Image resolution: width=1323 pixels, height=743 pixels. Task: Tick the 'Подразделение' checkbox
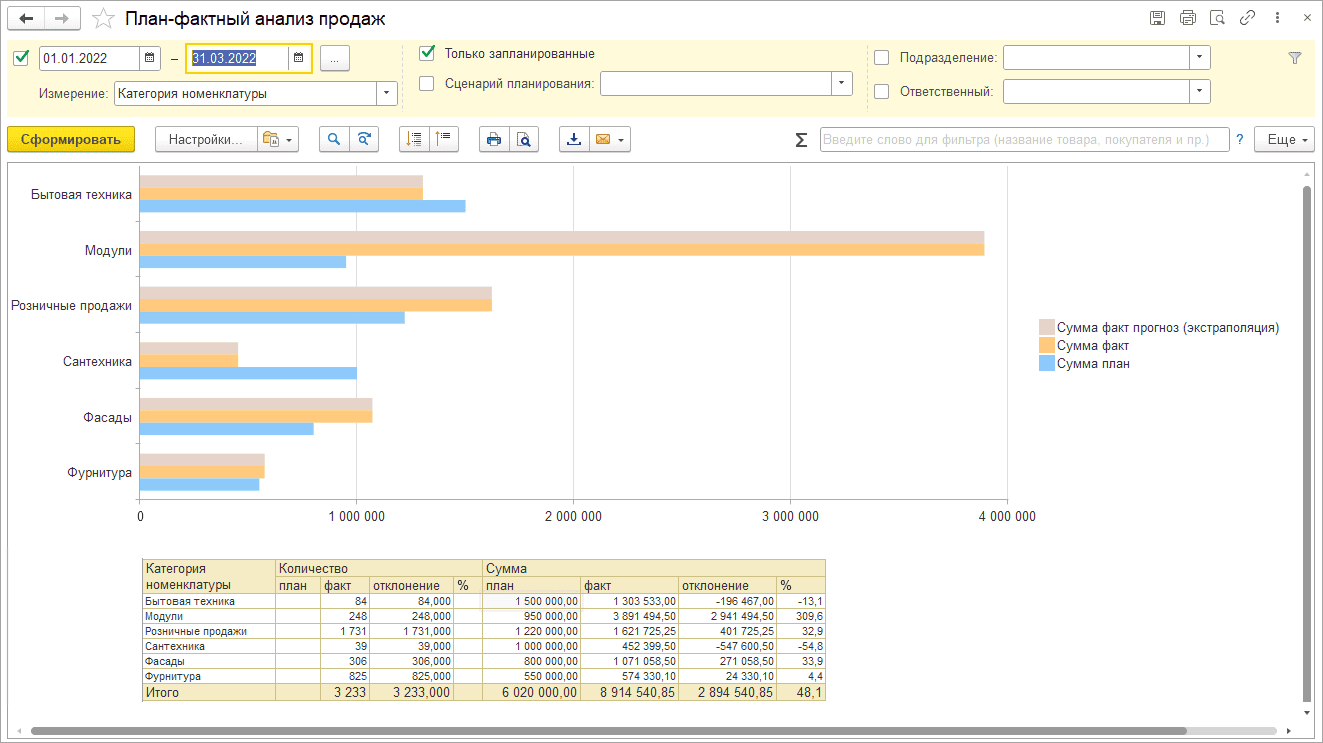pos(881,58)
